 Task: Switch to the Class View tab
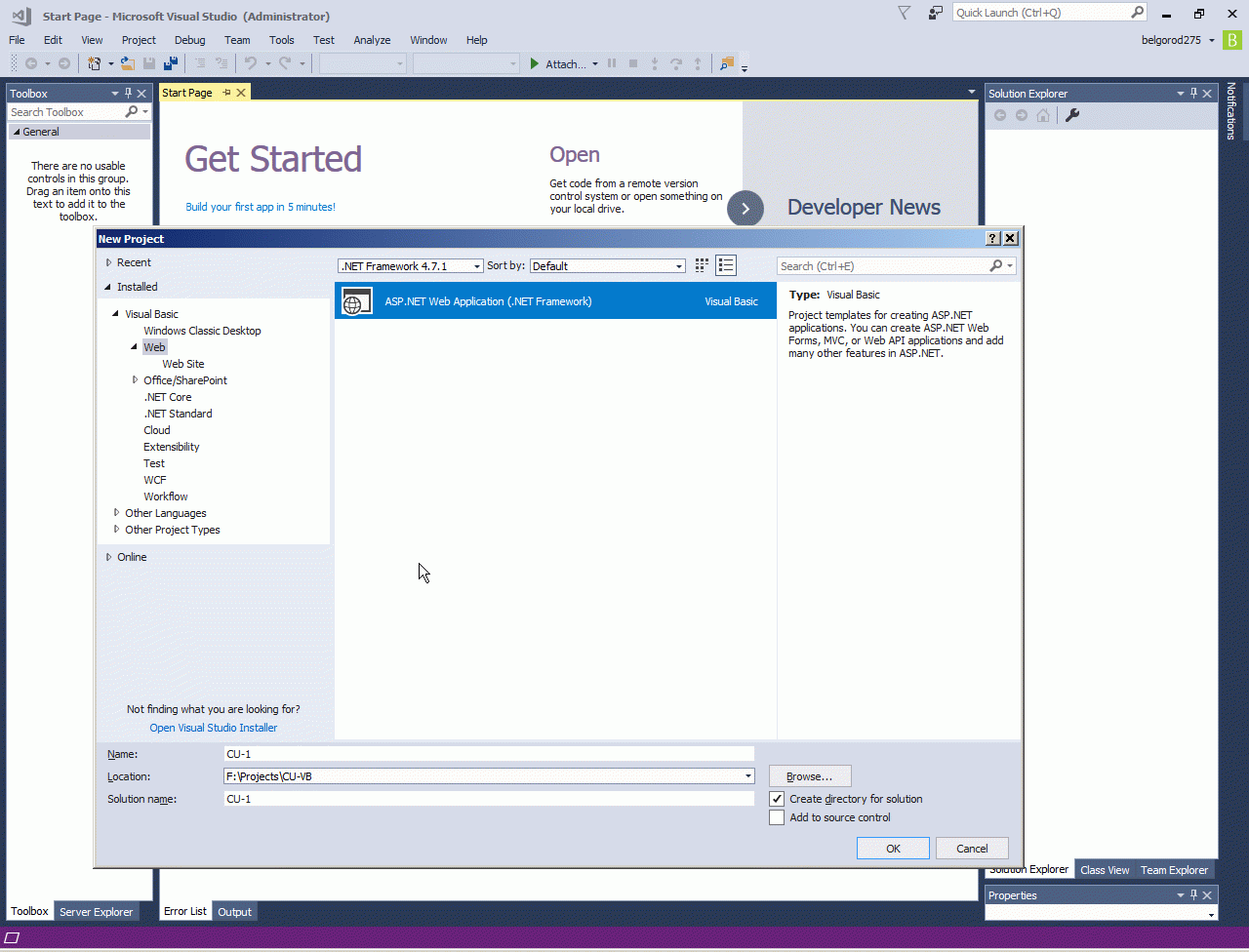(1105, 870)
